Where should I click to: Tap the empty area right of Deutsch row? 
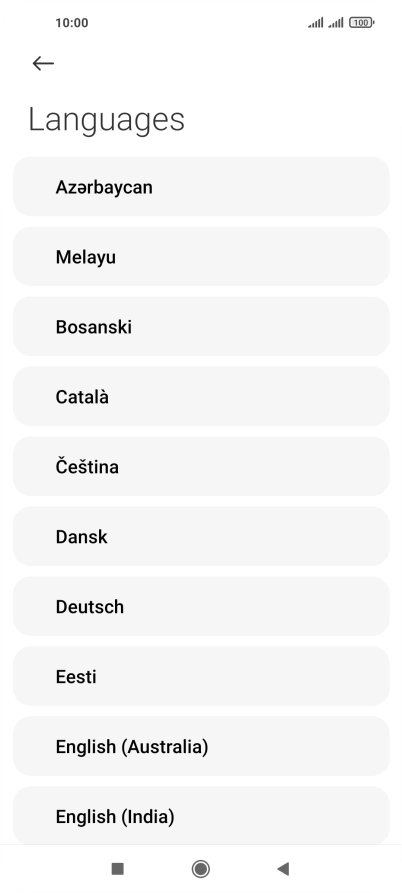[x=256, y=607]
